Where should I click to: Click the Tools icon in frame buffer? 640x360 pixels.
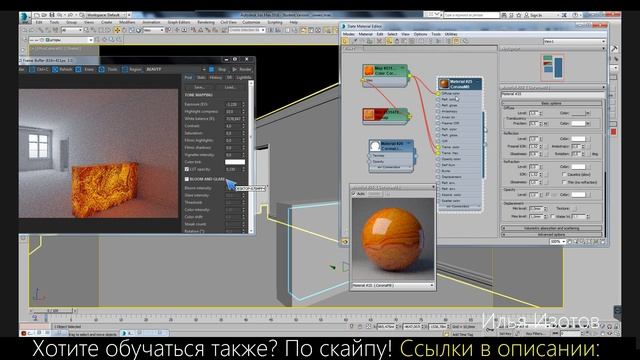click(102, 70)
